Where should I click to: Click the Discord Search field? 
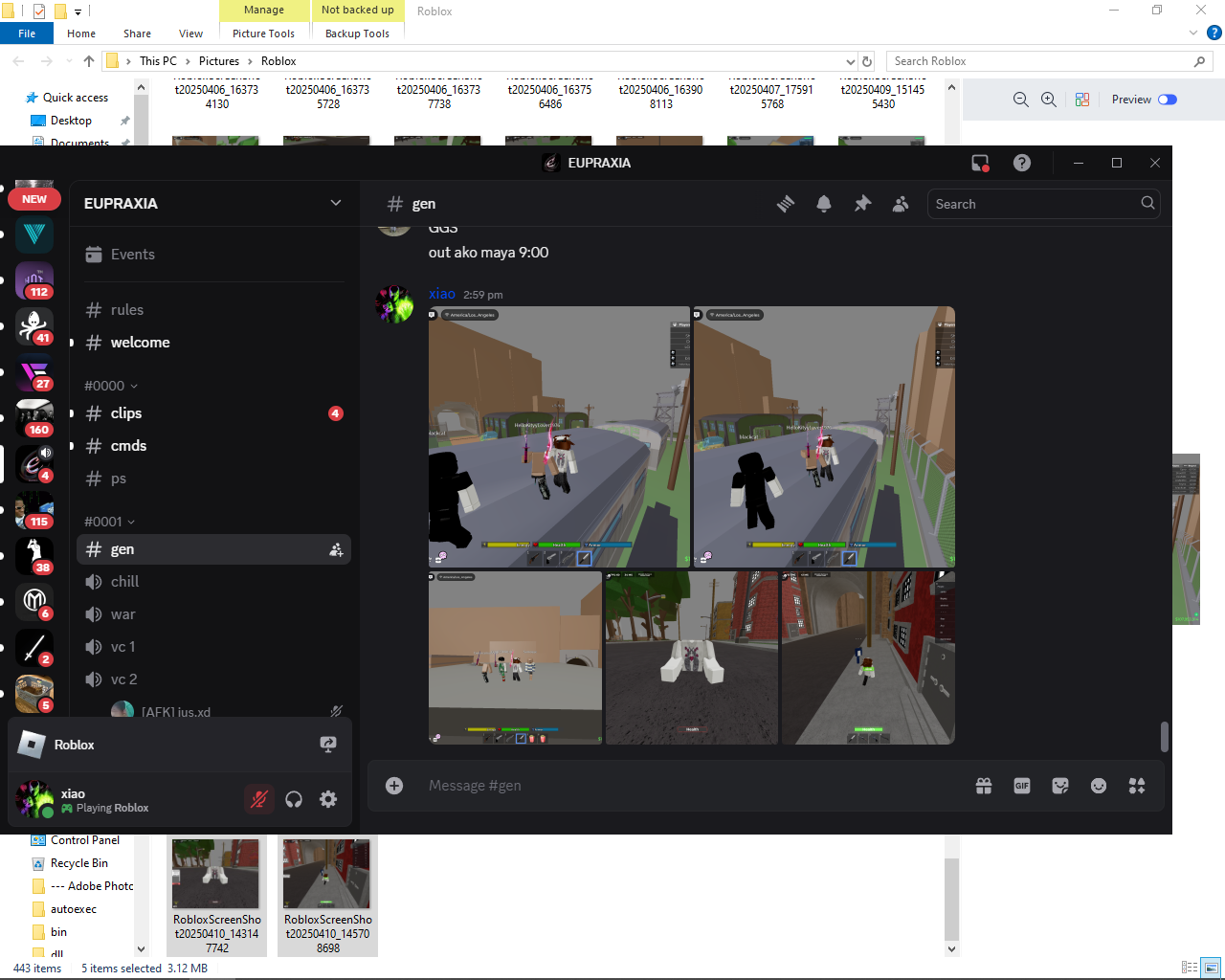[x=1043, y=204]
